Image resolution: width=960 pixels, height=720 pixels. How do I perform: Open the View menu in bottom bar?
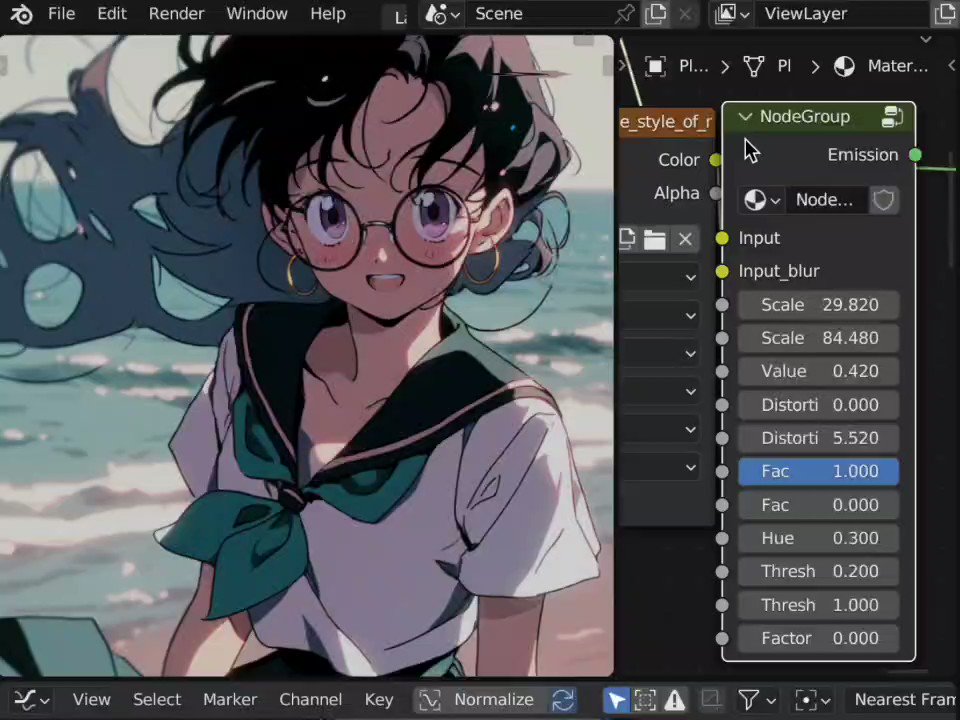pyautogui.click(x=91, y=699)
